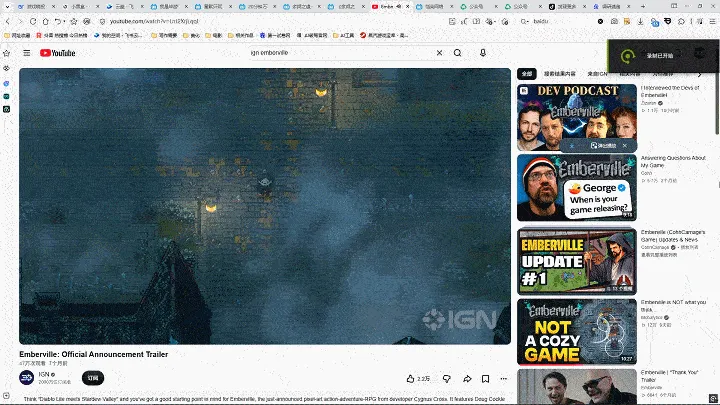The width and height of the screenshot is (720, 405).
Task: Open the baidu search engine dropdown
Action: (525, 22)
